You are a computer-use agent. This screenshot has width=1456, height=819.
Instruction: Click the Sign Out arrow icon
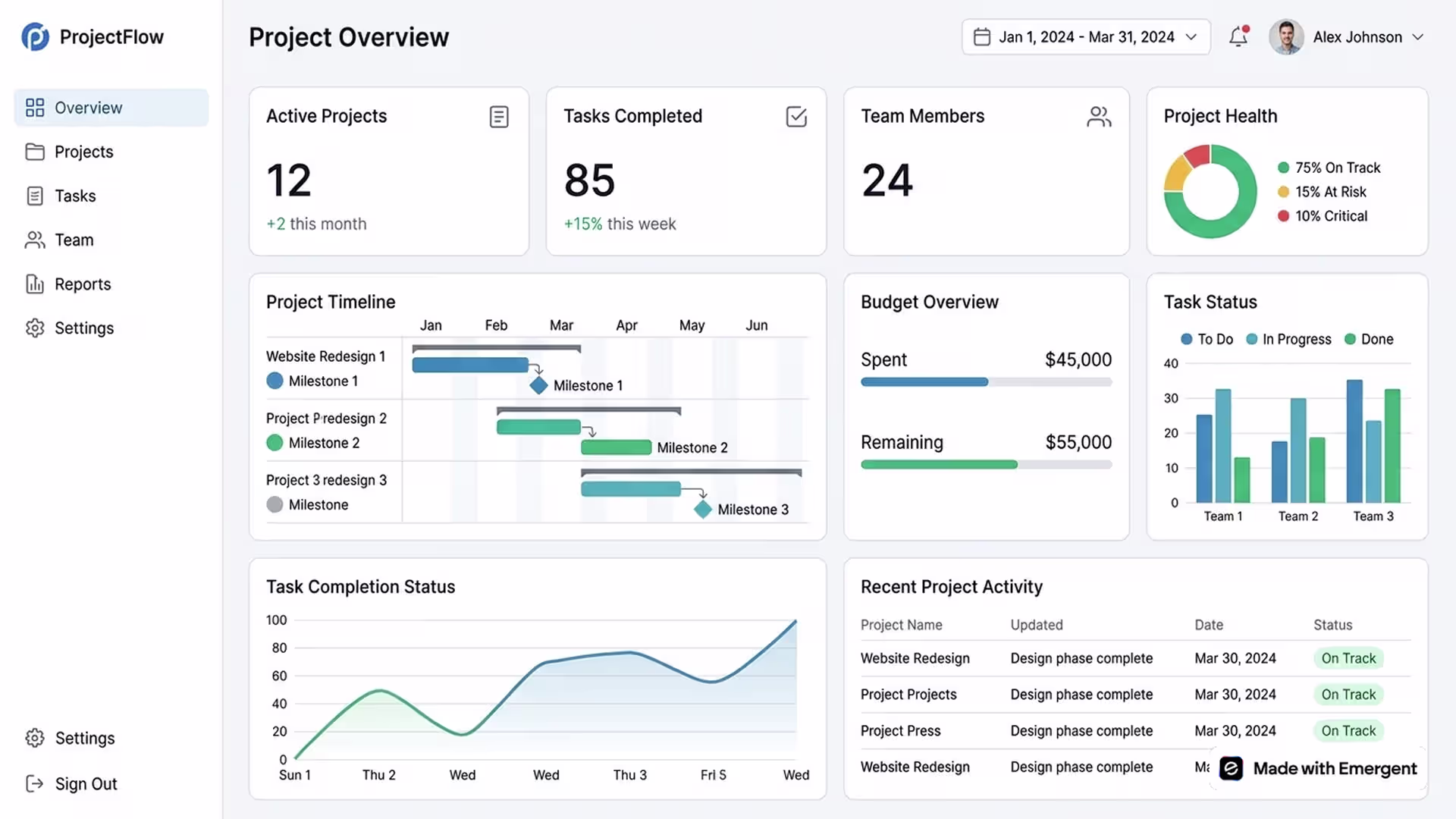coord(35,783)
